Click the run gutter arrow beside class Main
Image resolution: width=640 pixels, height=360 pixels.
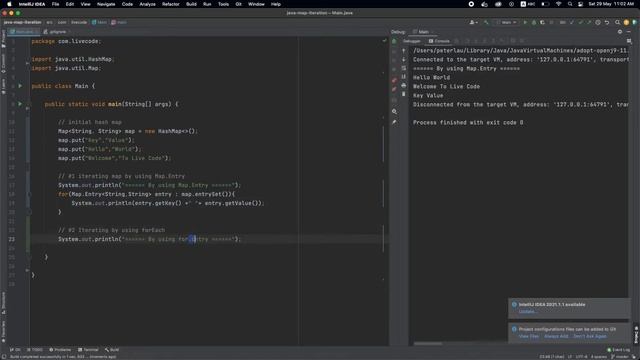pyautogui.click(x=20, y=86)
